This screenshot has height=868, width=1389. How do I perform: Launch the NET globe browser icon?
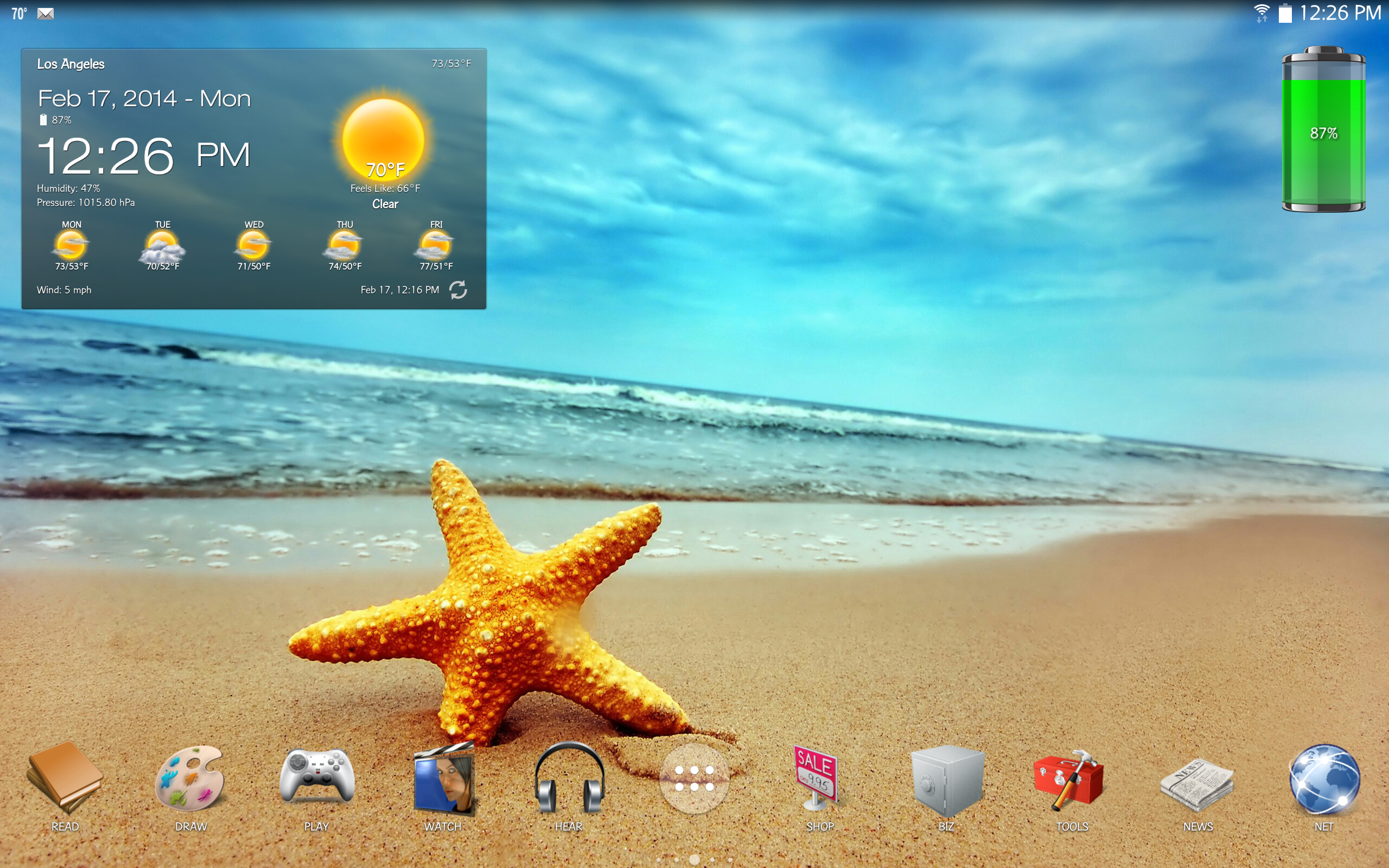pos(1324,780)
